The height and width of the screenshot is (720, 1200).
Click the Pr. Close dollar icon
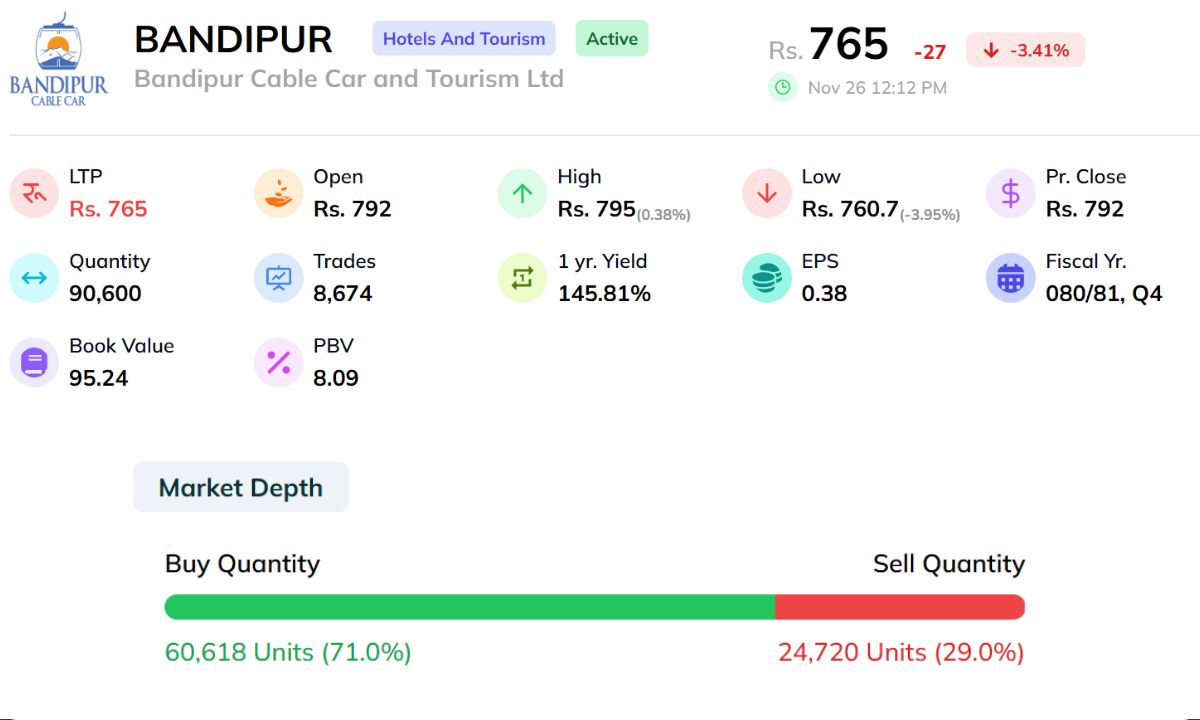click(1011, 193)
